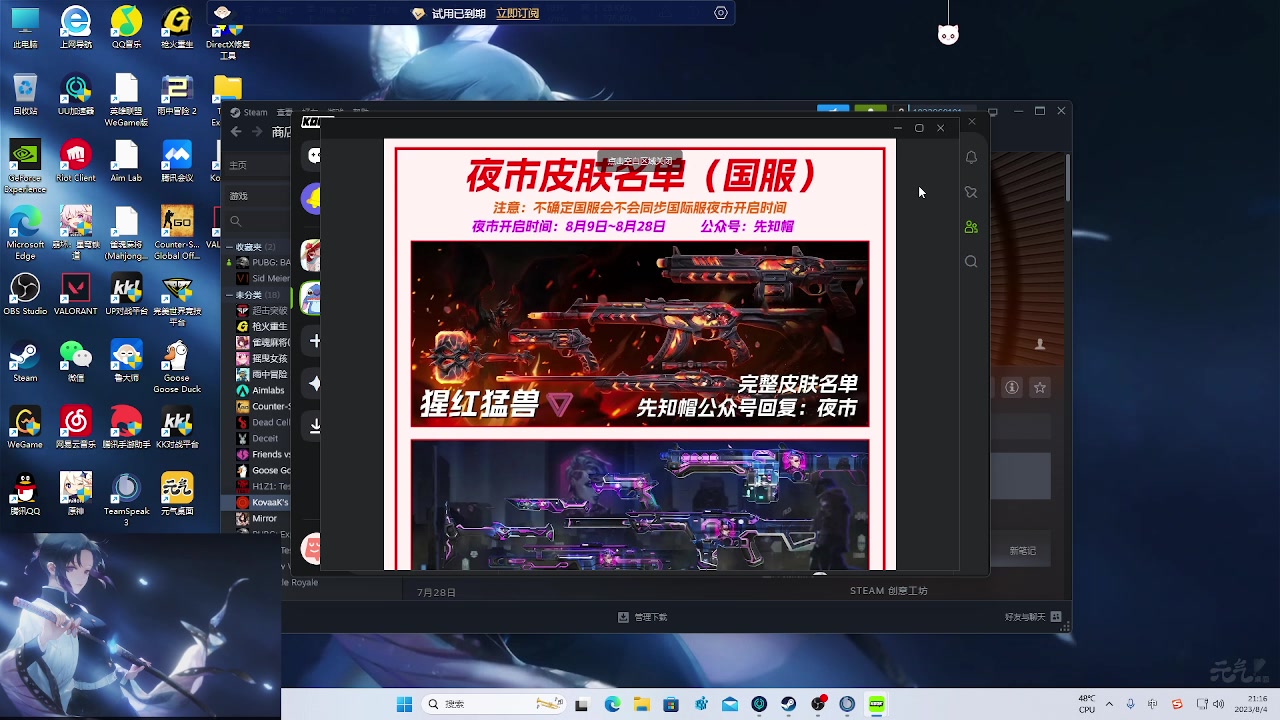Click the STEAM 创意工坊 link
The width and height of the screenshot is (1280, 720).
pyautogui.click(x=888, y=591)
